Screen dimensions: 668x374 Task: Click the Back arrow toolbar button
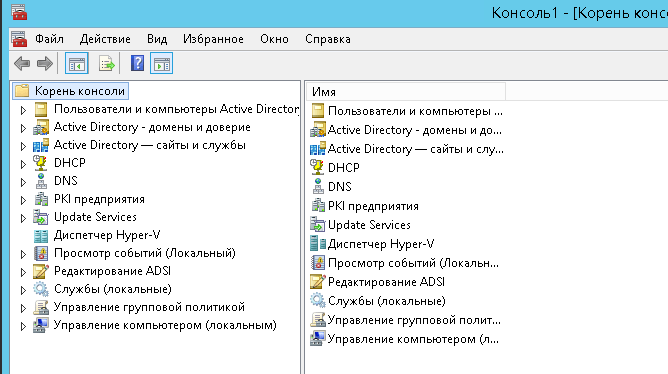pyautogui.click(x=22, y=64)
